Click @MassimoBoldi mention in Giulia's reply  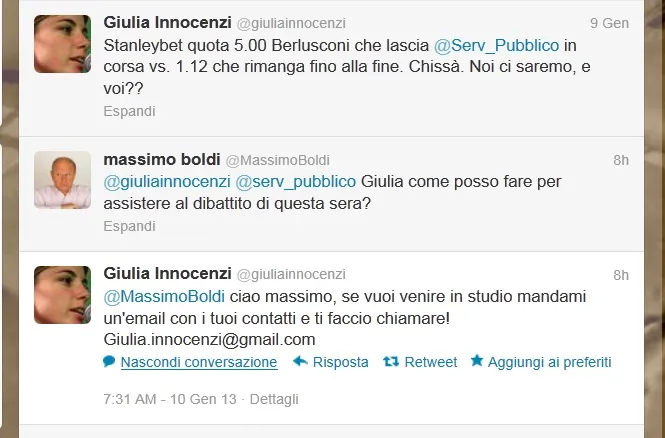click(x=165, y=297)
